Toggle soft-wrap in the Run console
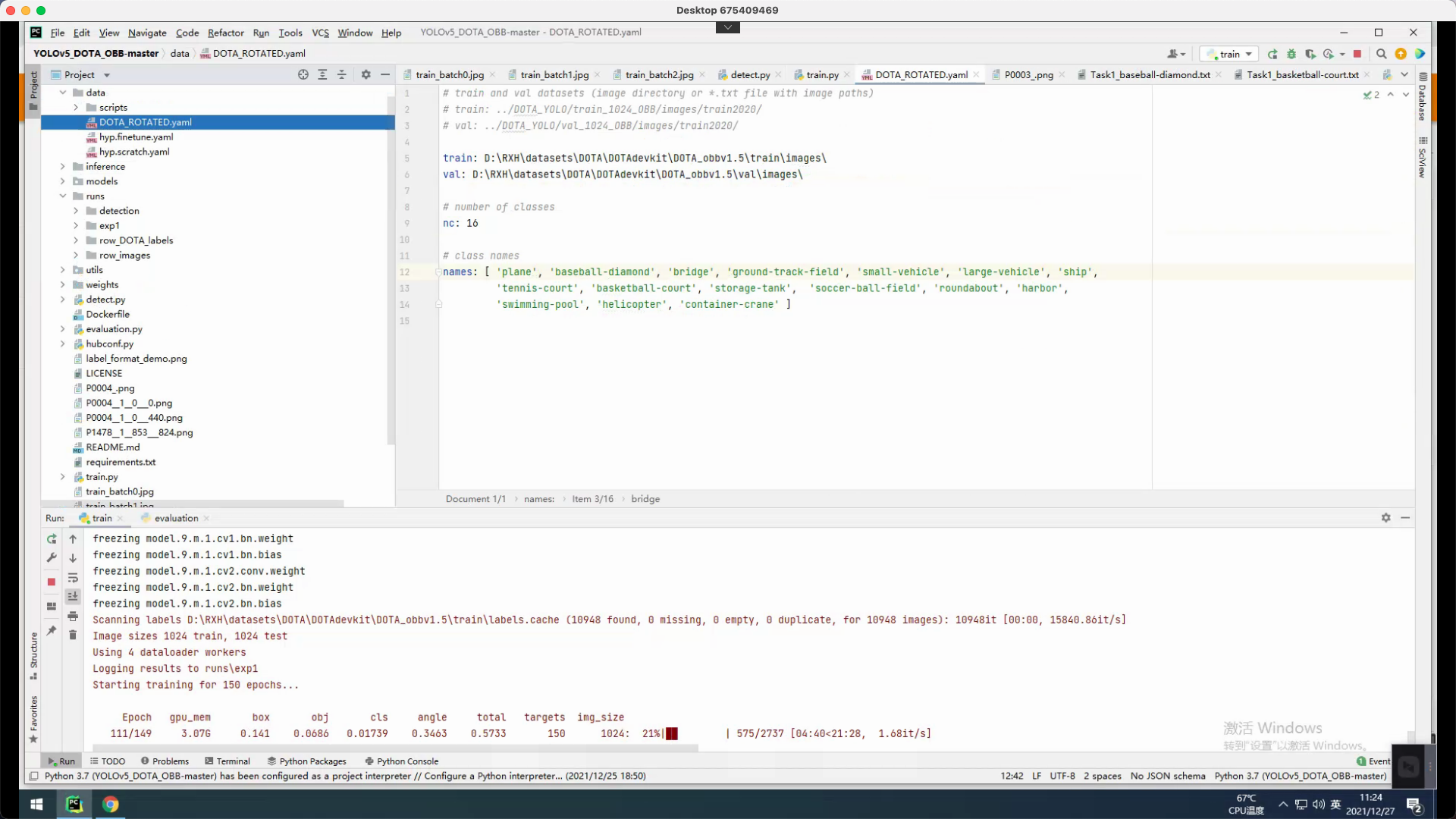This screenshot has width=1456, height=819. point(73,578)
